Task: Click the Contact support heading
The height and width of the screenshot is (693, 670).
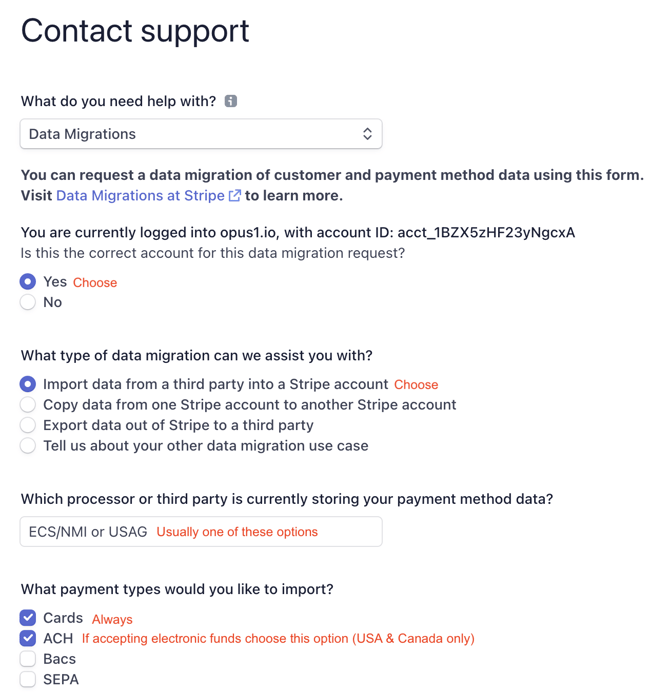Action: 135,31
